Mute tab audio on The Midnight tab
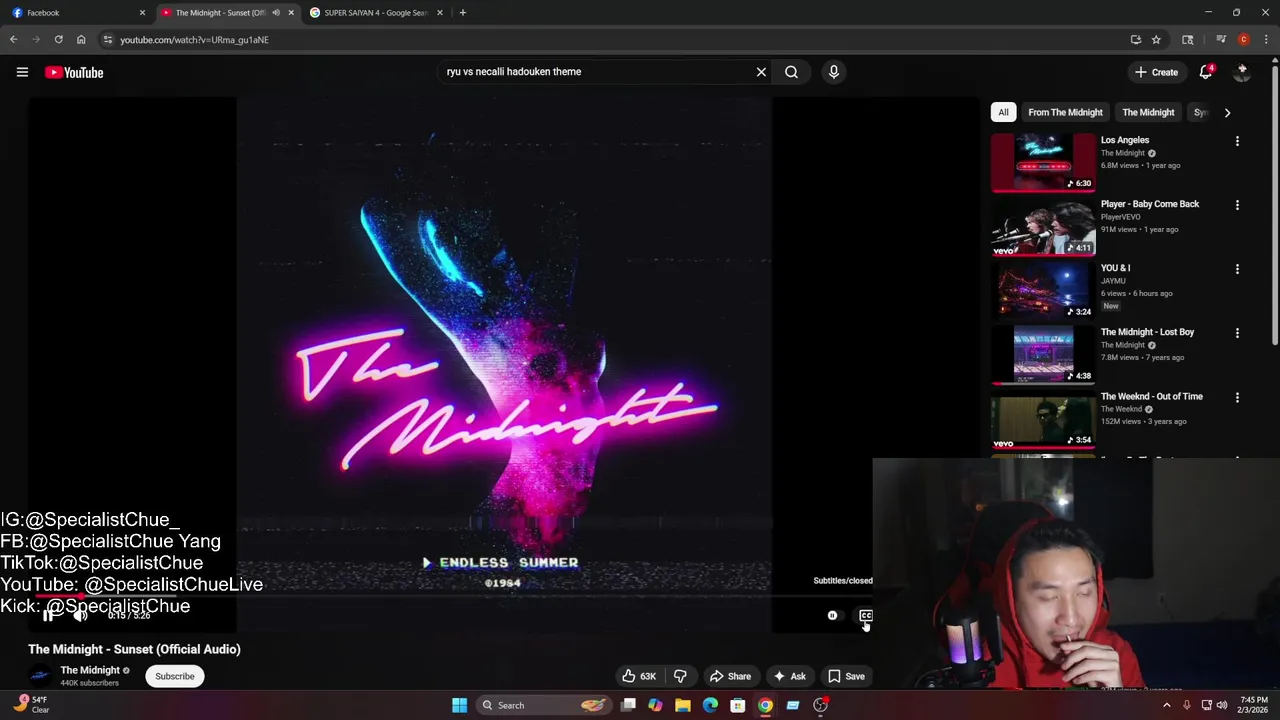Screen dimensions: 1280x720 pyautogui.click(x=276, y=13)
